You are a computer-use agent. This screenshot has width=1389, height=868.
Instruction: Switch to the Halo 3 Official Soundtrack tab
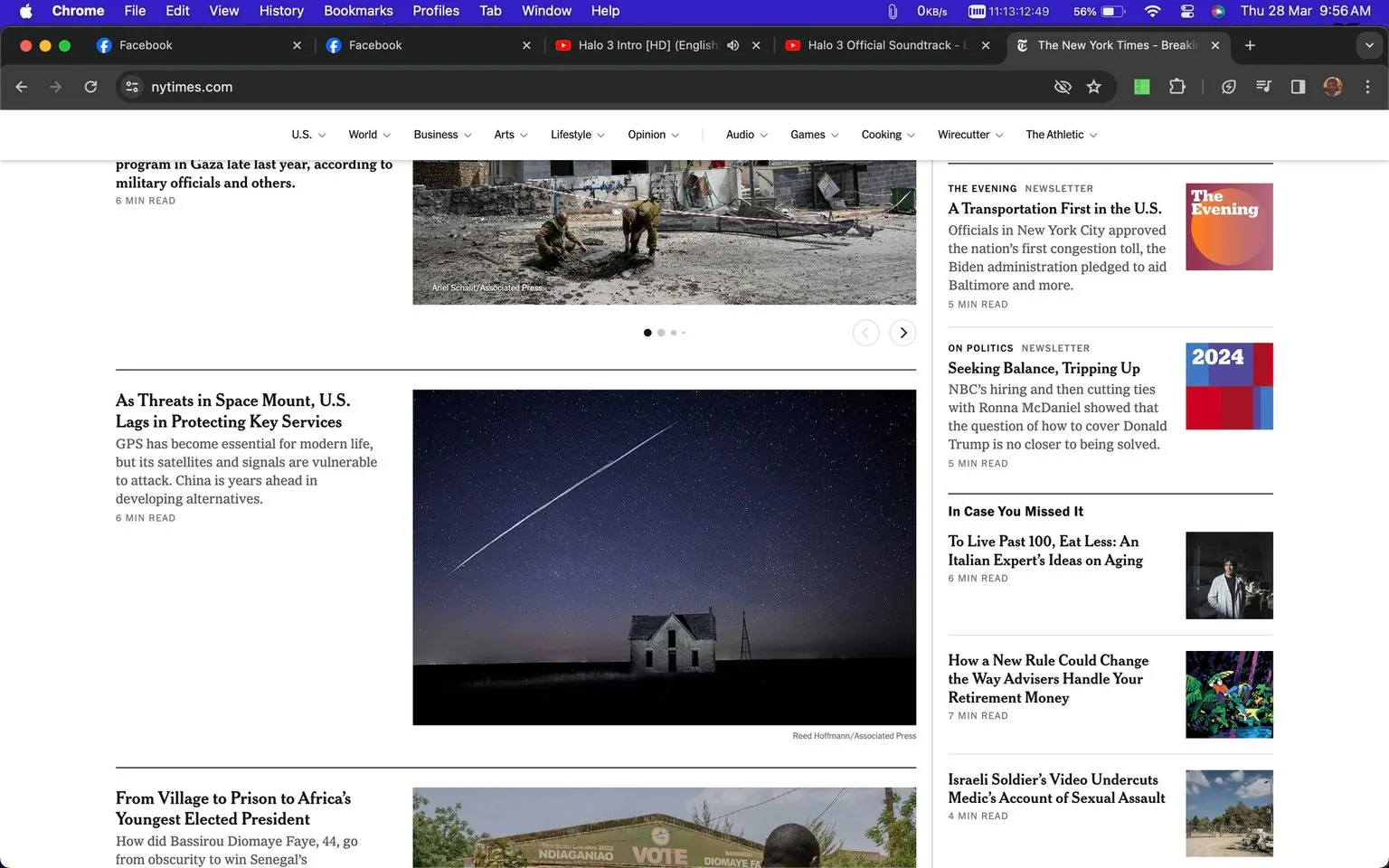coord(873,44)
